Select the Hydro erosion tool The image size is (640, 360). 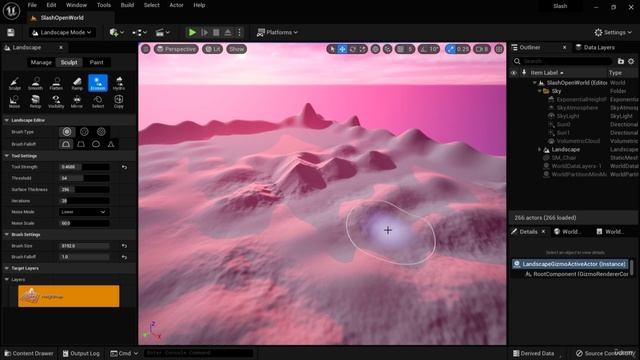119,83
